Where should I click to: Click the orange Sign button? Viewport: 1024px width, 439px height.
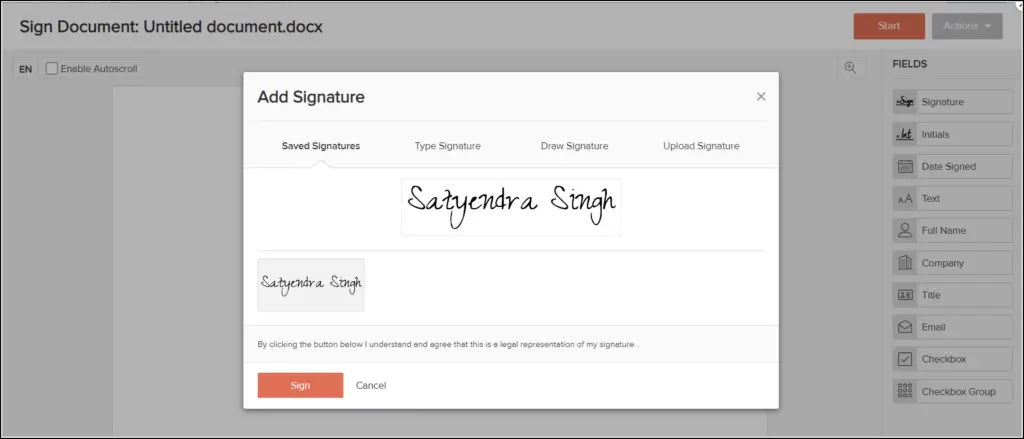point(300,385)
